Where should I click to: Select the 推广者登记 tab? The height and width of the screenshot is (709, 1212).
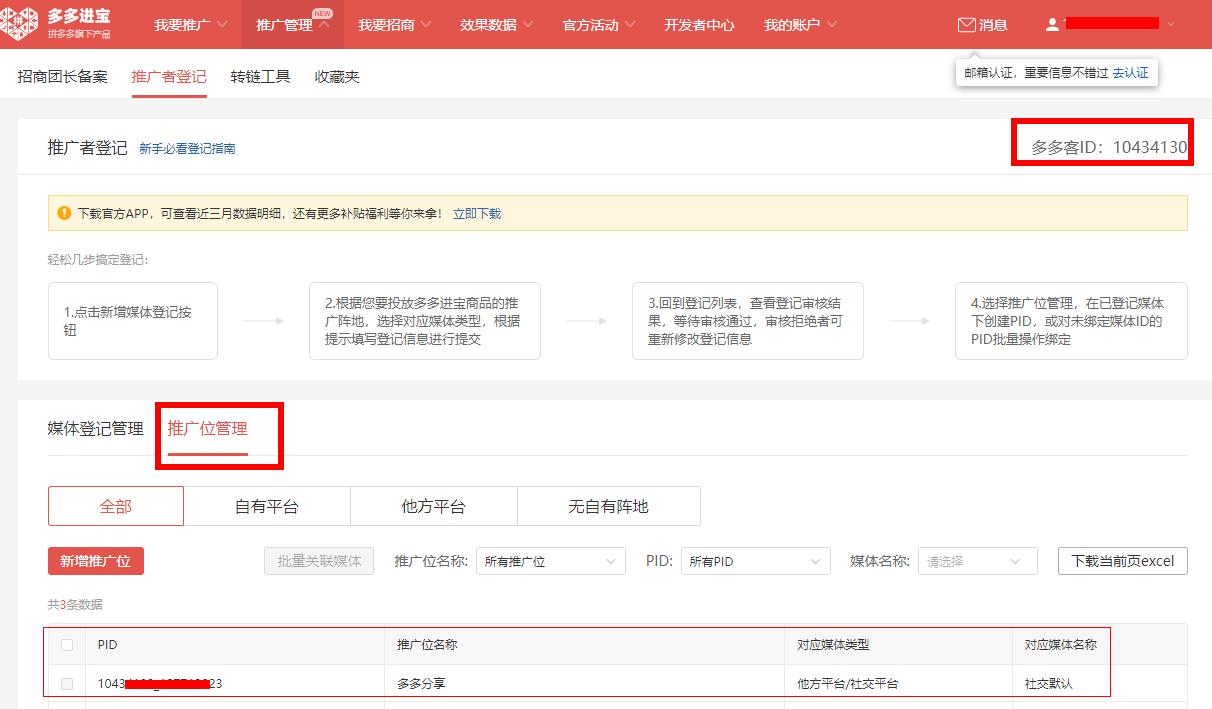(x=169, y=76)
